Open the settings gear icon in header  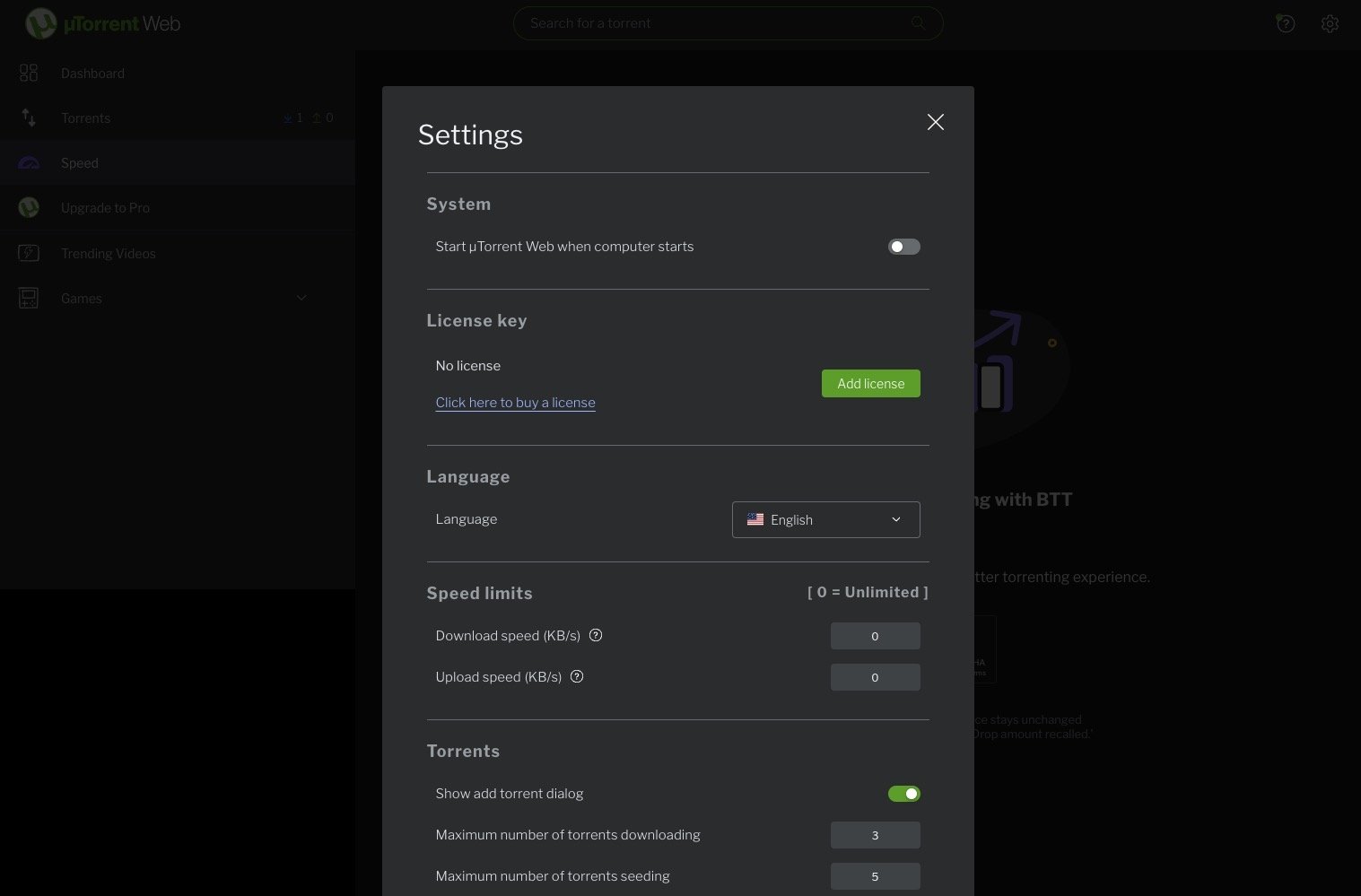click(1330, 23)
